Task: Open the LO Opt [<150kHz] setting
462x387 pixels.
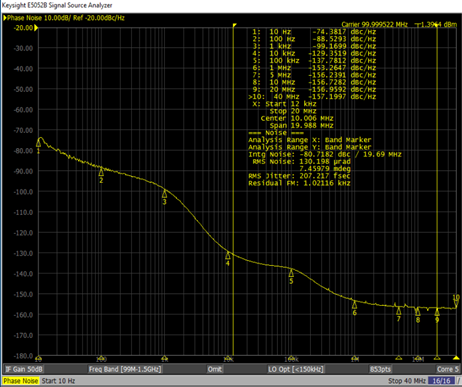Action: pyautogui.click(x=296, y=369)
